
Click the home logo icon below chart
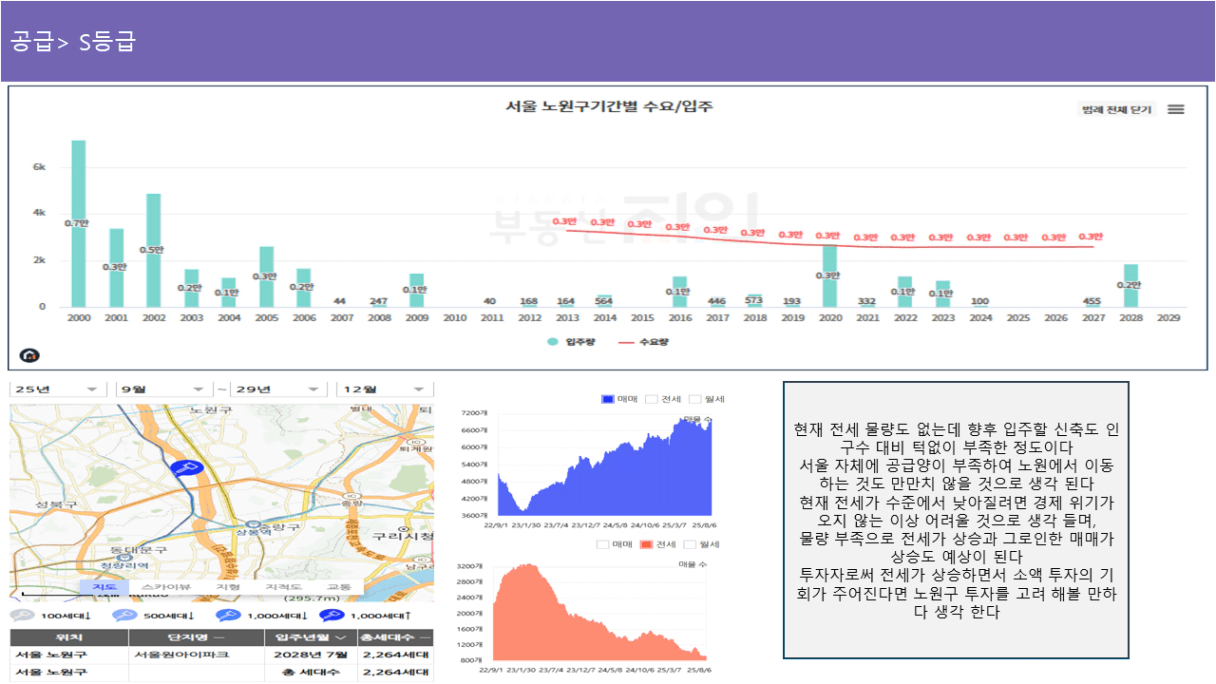[29, 355]
